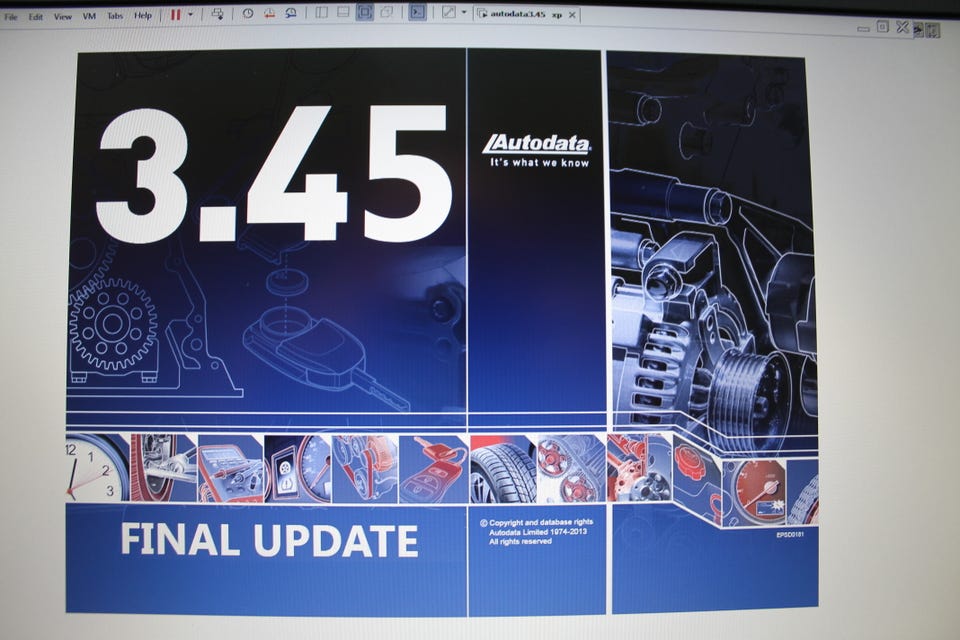960x640 pixels.
Task: Open the Edit menu
Action: (36, 17)
